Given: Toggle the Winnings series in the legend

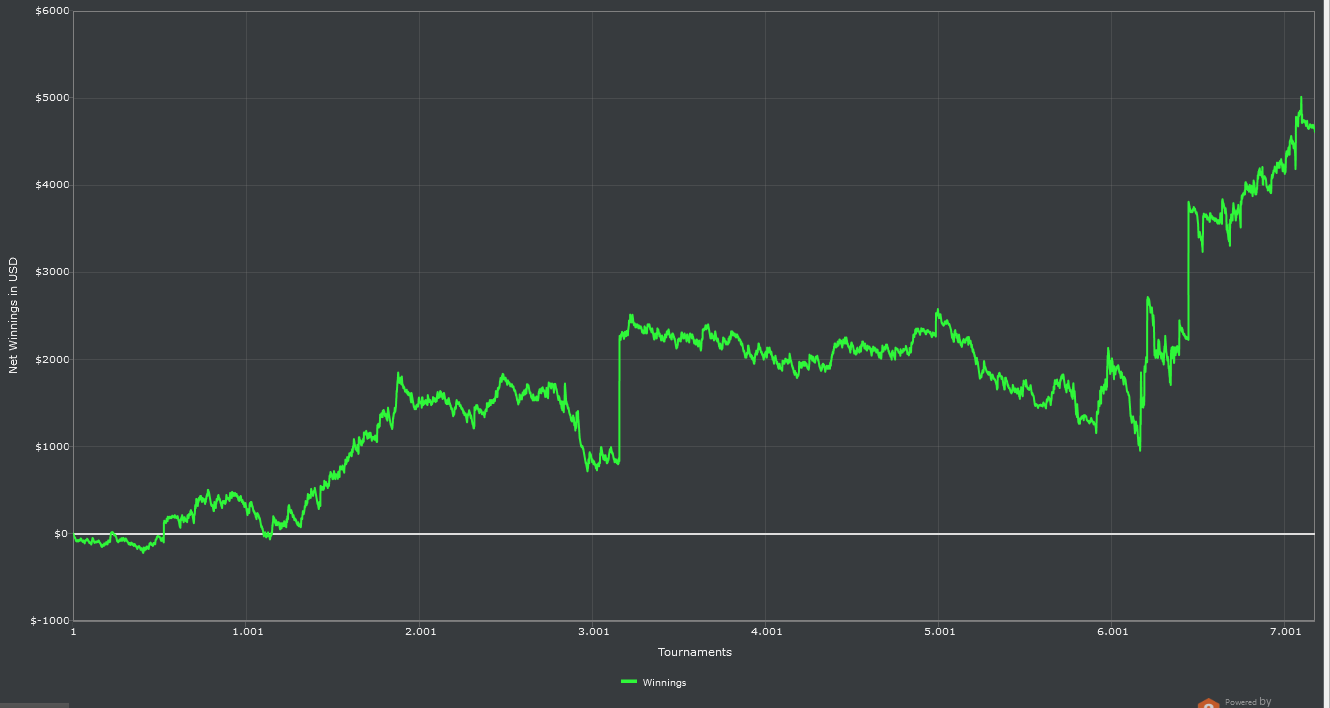Looking at the screenshot, I should tap(654, 682).
